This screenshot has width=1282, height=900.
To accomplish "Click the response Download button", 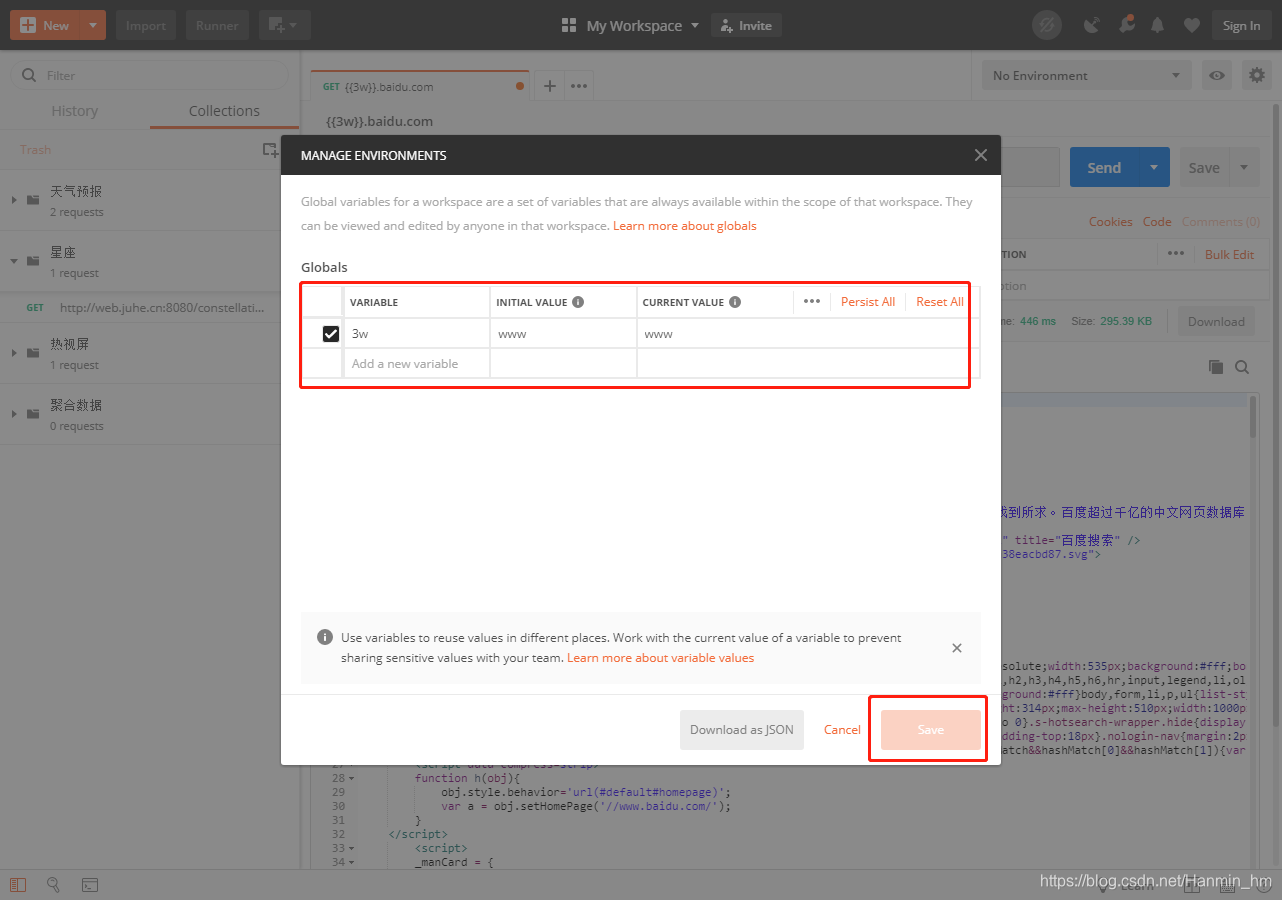I will [1216, 322].
